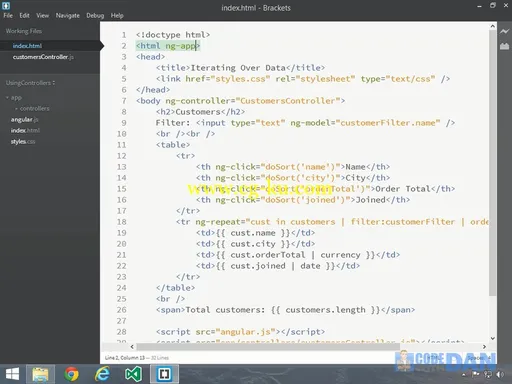This screenshot has height=384, width=512.
Task: Click the horizontal scrollbar right arrow
Action: 484,347
